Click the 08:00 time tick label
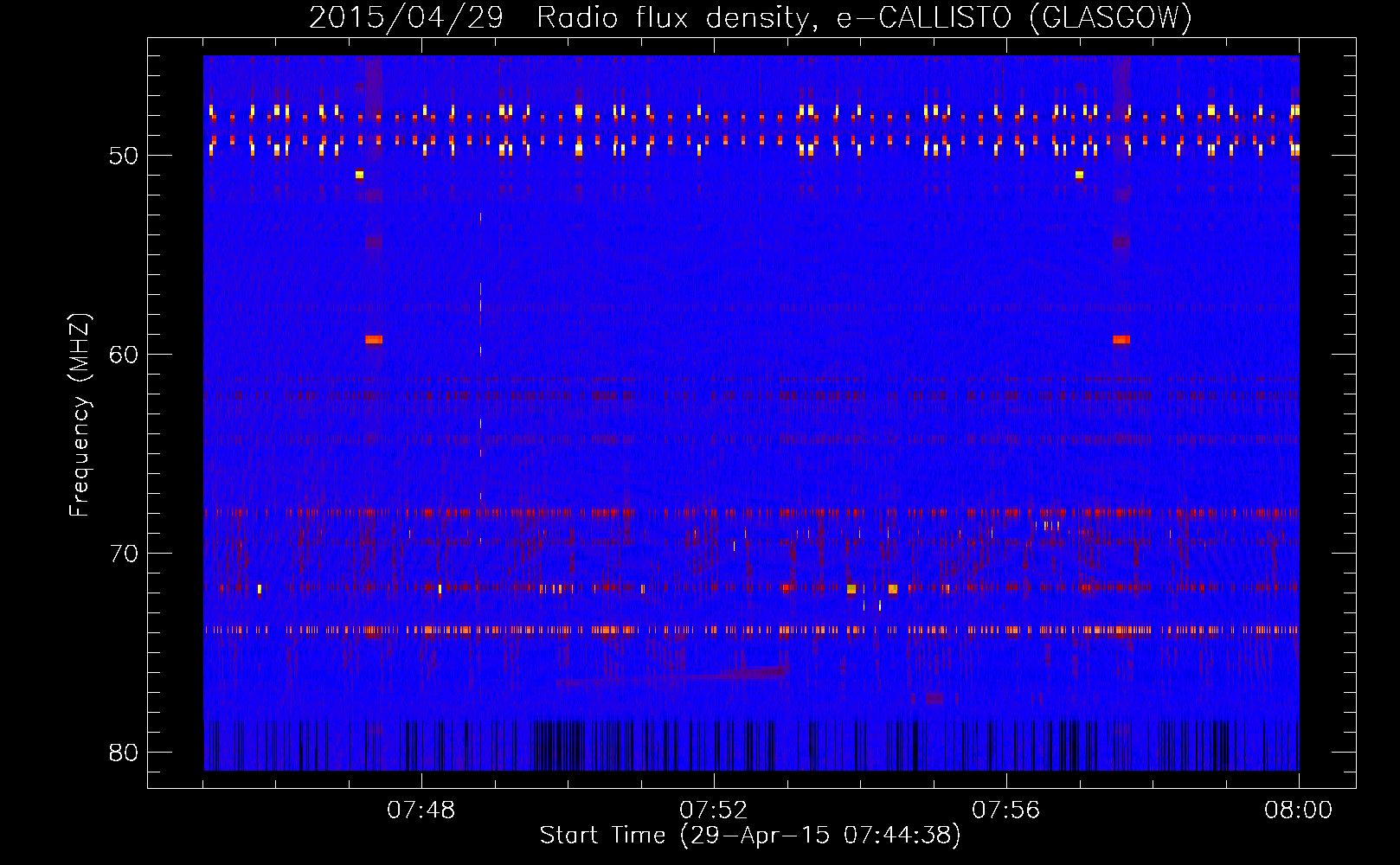1400x865 pixels. click(1298, 811)
